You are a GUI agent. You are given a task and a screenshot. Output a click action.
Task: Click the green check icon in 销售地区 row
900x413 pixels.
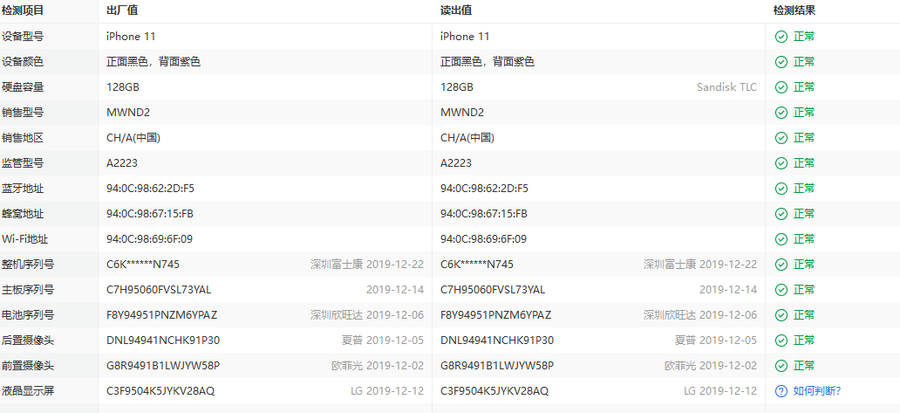click(x=781, y=138)
